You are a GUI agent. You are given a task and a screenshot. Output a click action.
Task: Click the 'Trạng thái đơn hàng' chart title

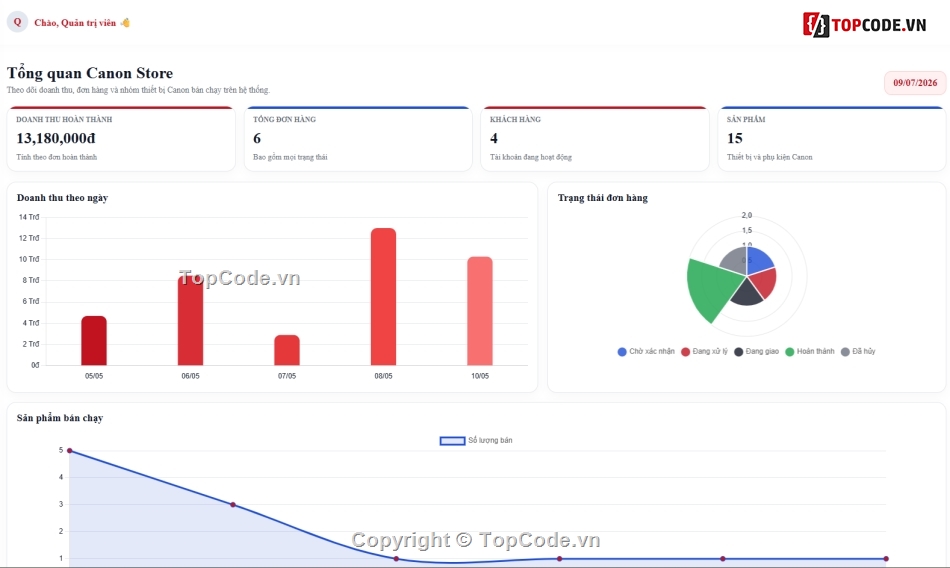(x=603, y=198)
